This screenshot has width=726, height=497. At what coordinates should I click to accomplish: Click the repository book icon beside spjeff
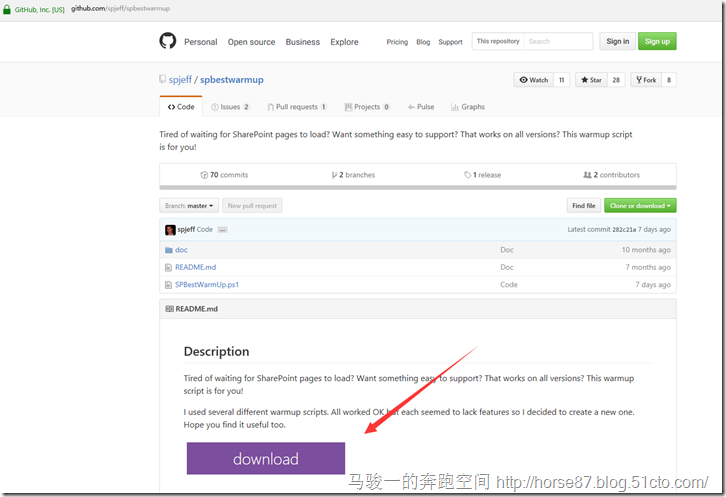pyautogui.click(x=163, y=79)
